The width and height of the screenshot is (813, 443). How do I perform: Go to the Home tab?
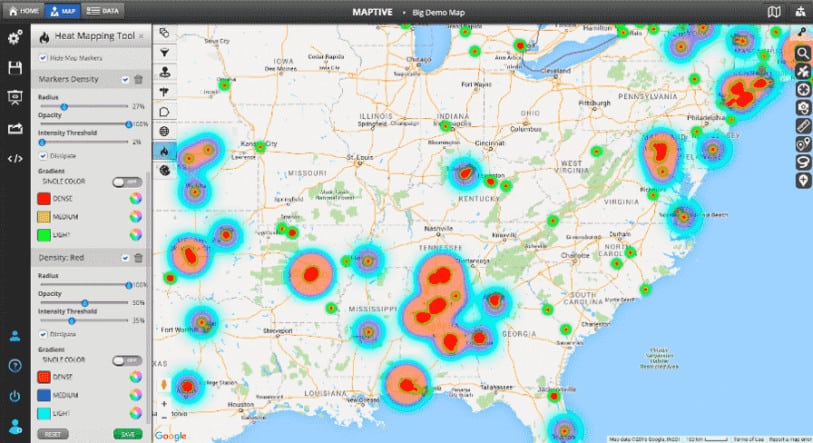pyautogui.click(x=22, y=11)
